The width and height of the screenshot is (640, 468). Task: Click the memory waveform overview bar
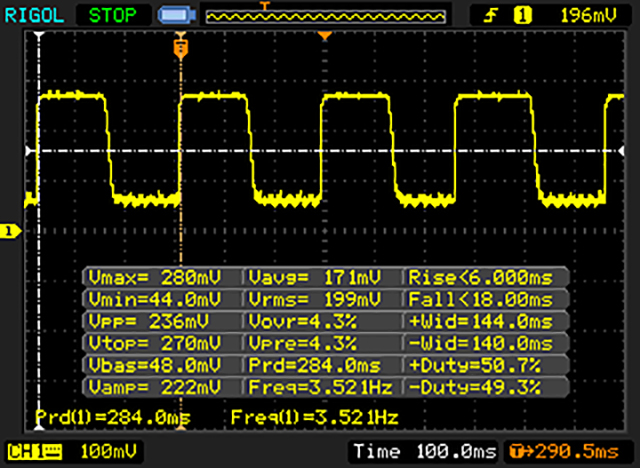click(325, 16)
